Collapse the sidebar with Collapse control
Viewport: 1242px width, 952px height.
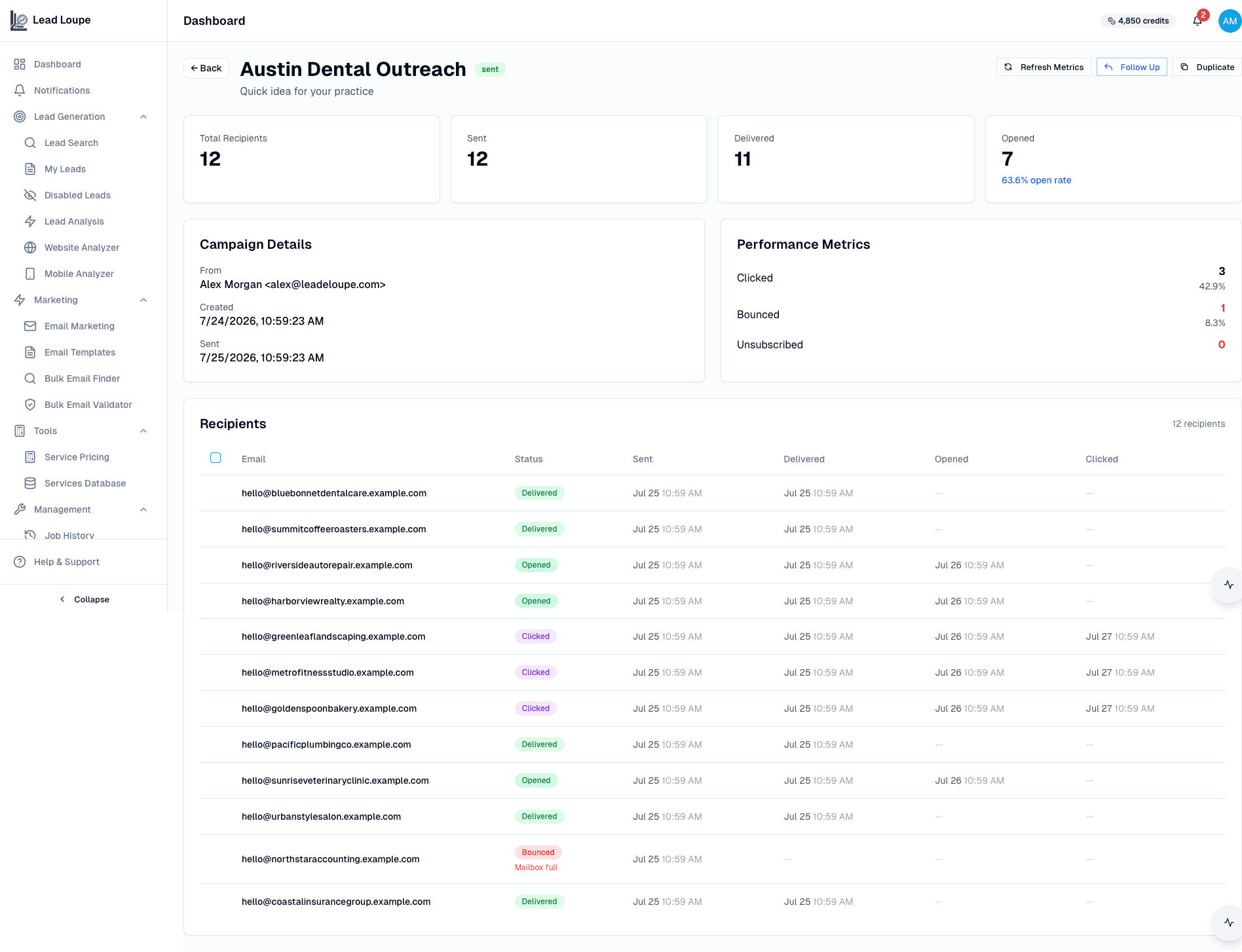point(84,599)
